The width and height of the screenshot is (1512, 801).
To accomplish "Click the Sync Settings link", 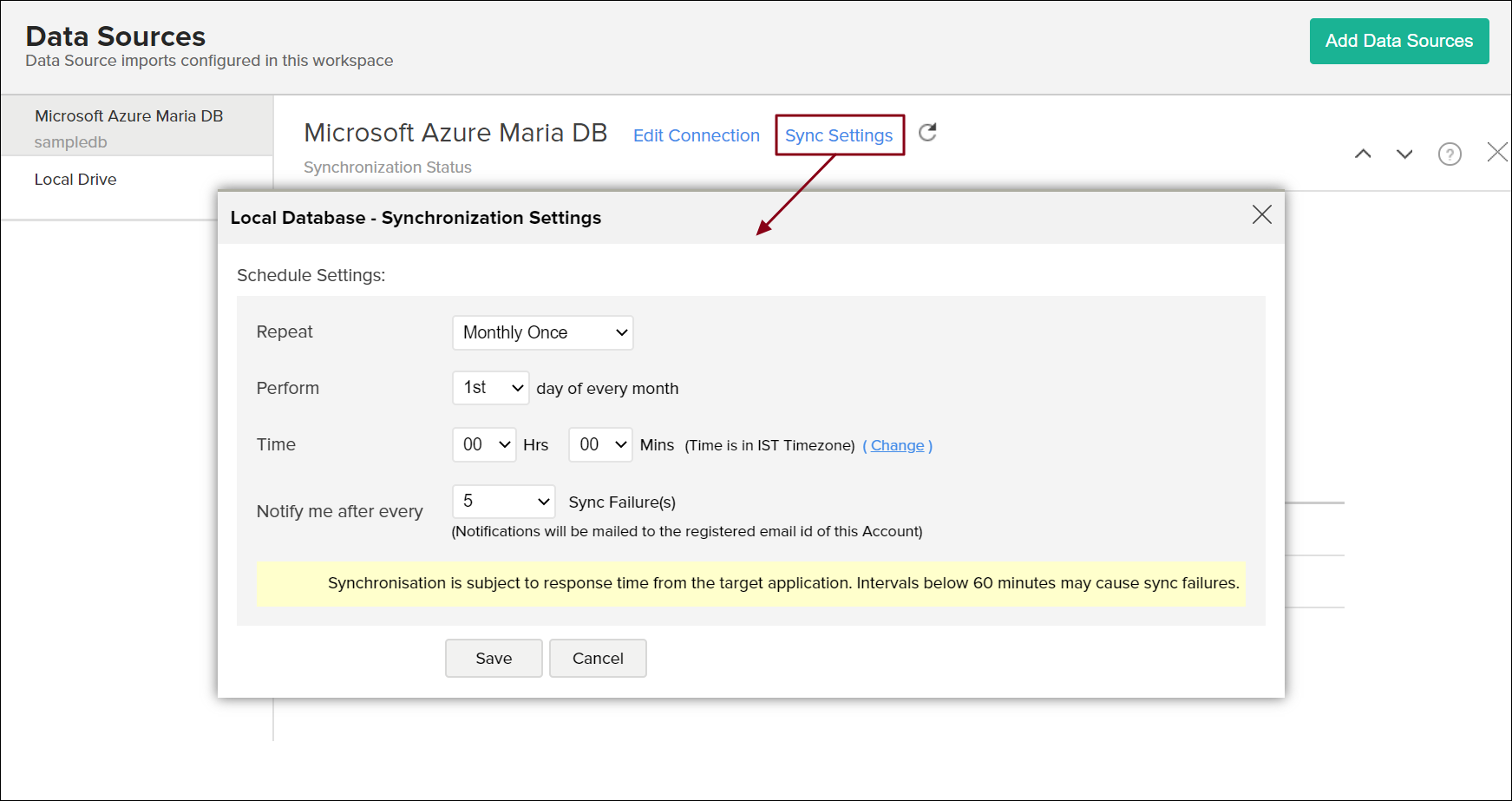I will pyautogui.click(x=839, y=135).
